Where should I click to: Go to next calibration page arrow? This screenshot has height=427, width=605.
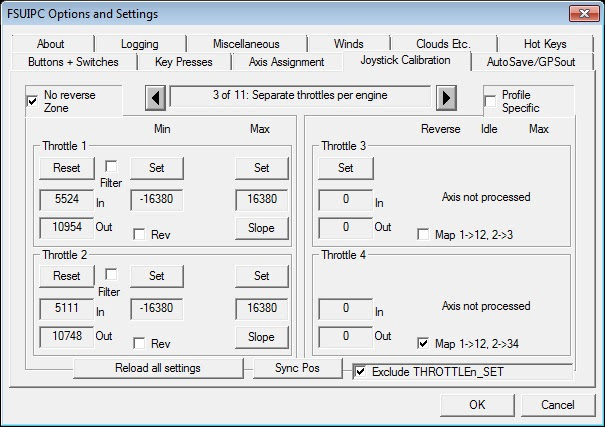[446, 98]
